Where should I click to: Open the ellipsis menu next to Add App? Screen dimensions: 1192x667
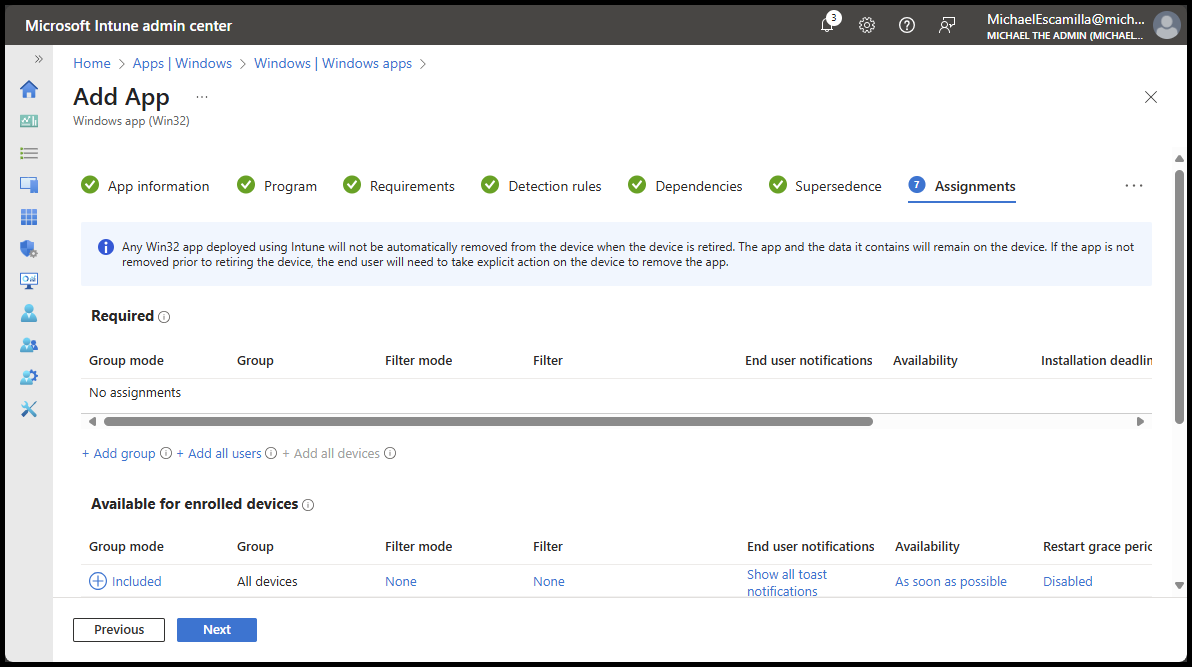coord(201,95)
